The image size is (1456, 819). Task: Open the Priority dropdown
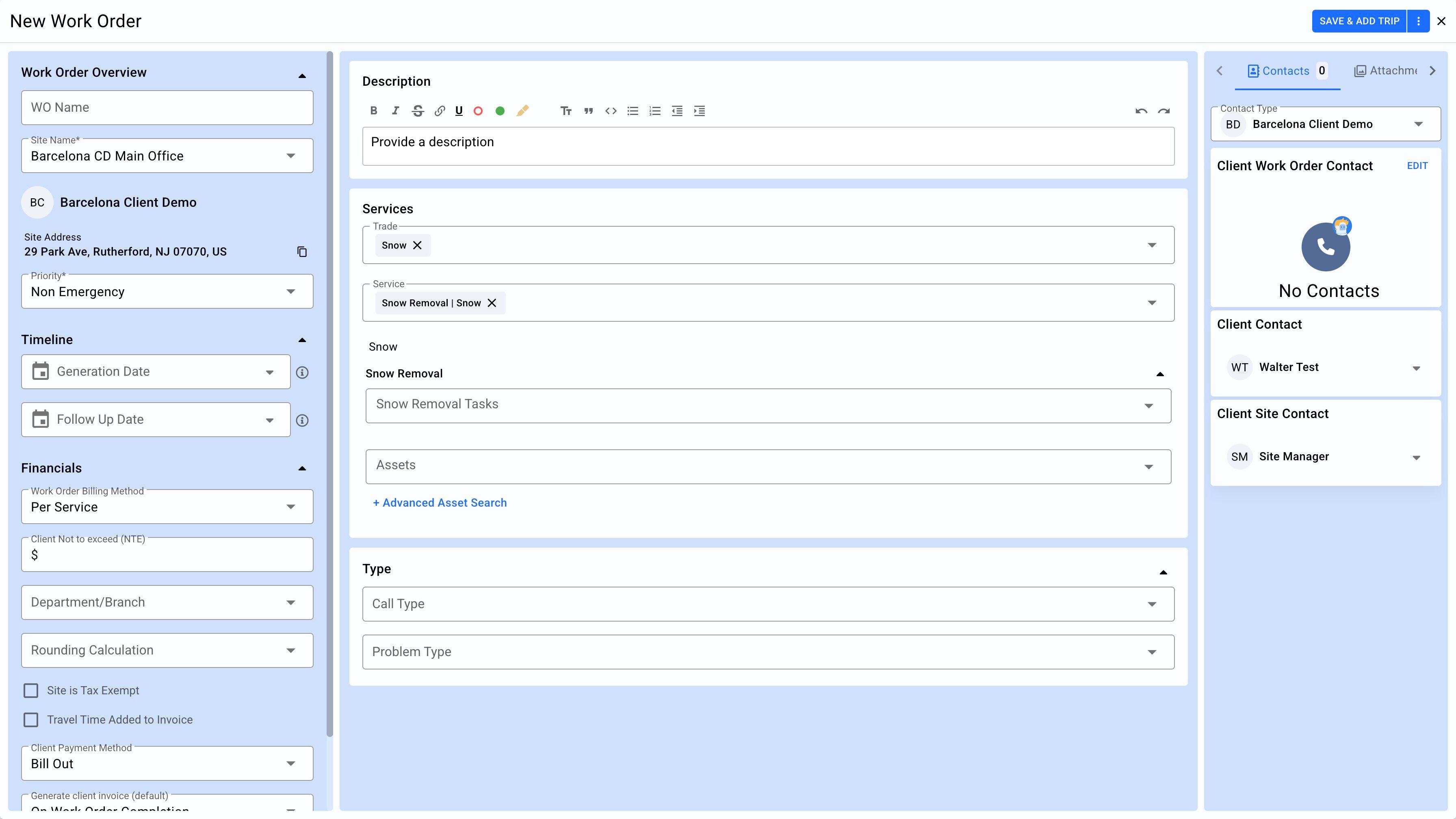click(x=167, y=292)
